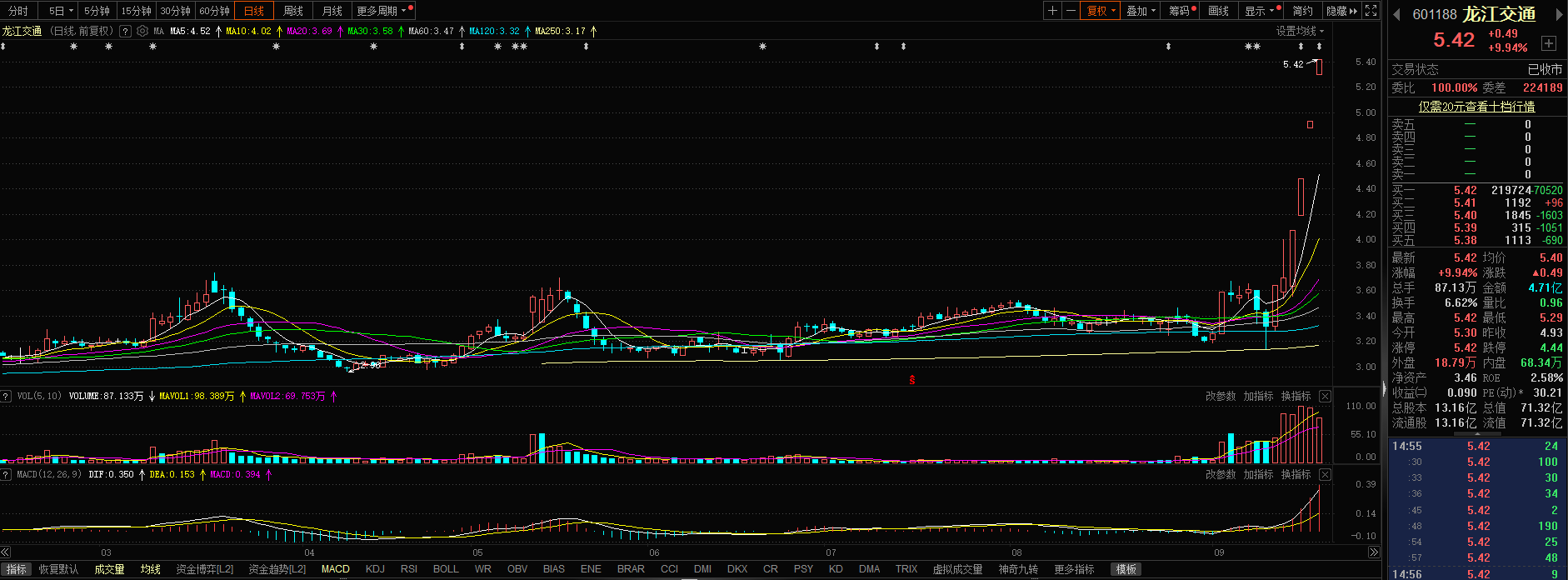The image size is (1568, 580).
Task: Click the help question mark beside 龙江交通 title
Action: [125, 31]
